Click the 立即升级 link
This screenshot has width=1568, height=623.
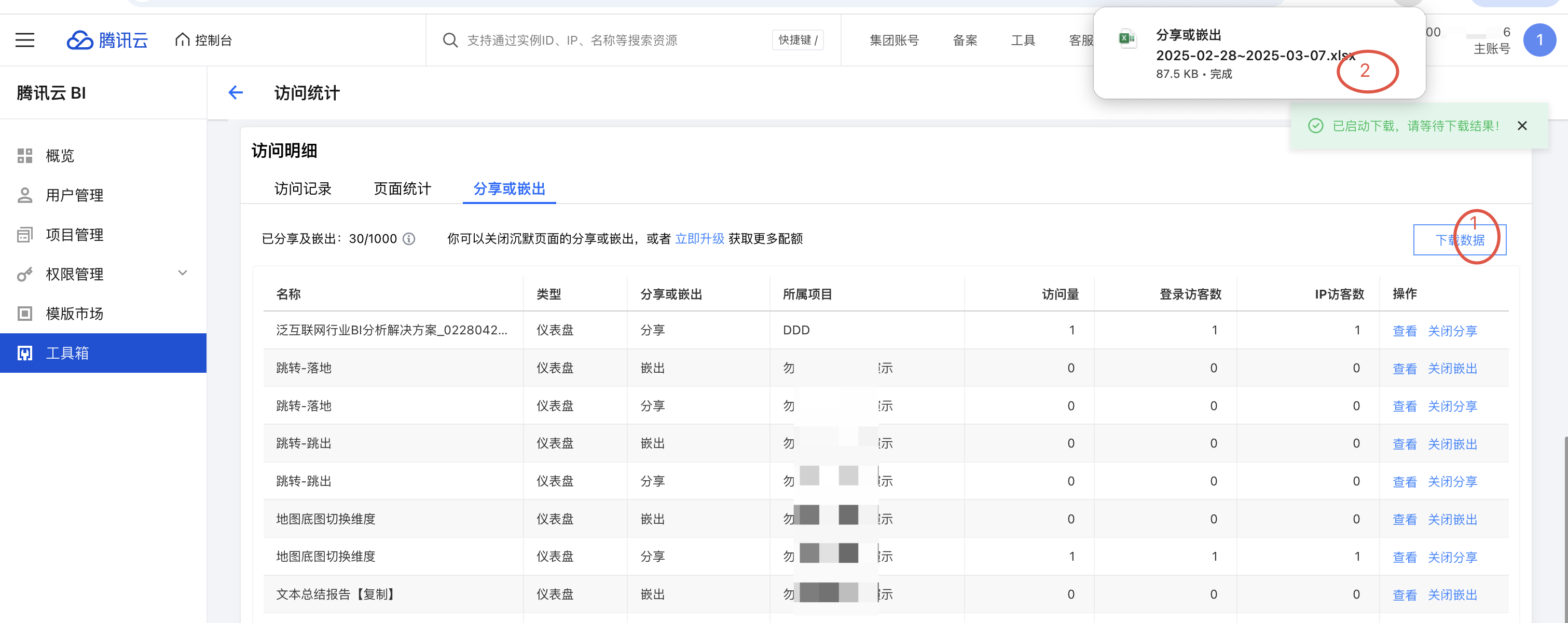click(699, 239)
